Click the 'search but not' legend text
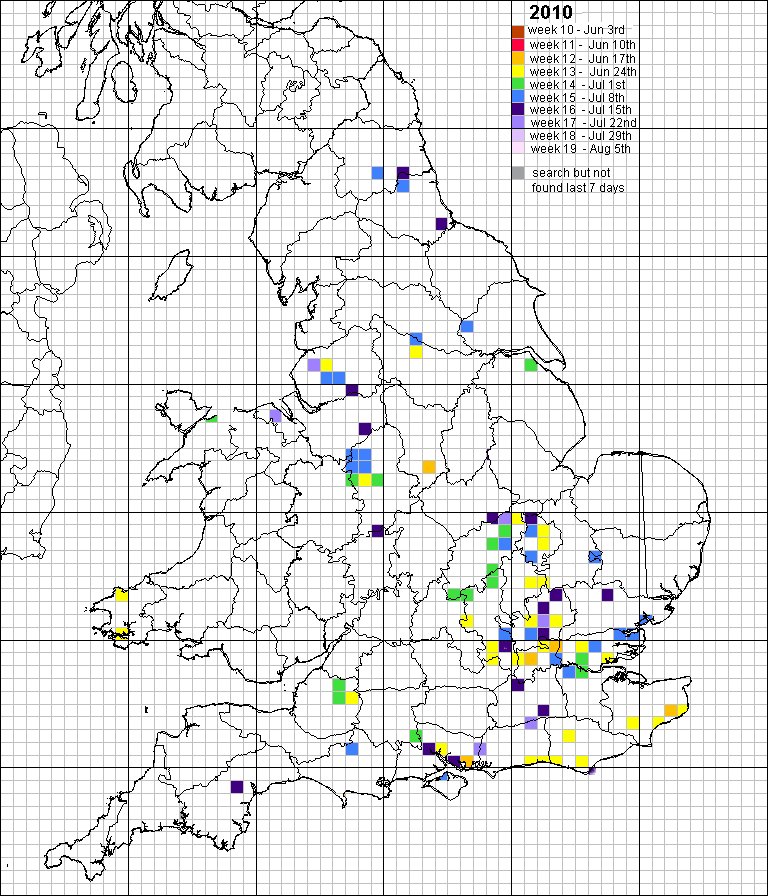768x896 pixels. [x=571, y=173]
